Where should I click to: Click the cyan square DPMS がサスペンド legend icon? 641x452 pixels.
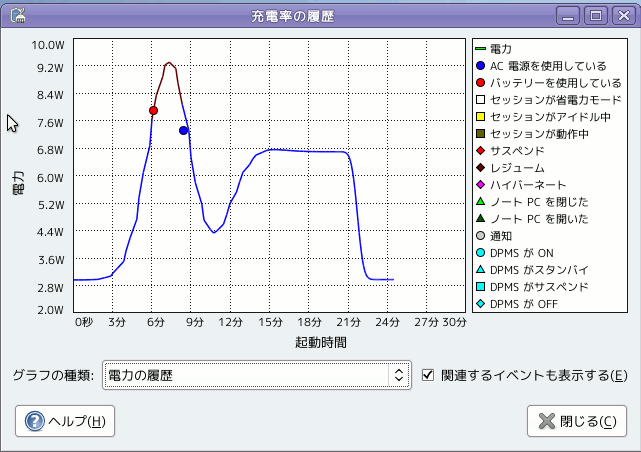(481, 287)
